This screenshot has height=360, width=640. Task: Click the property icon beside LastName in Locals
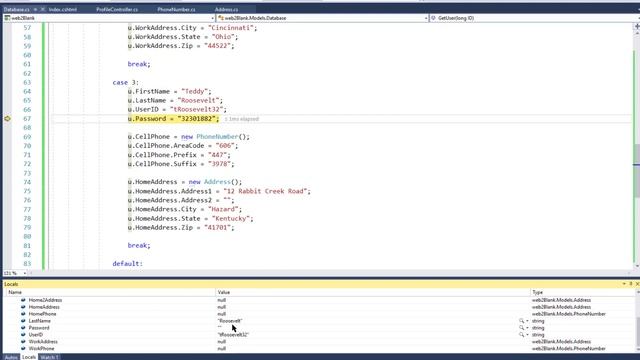tap(23, 321)
